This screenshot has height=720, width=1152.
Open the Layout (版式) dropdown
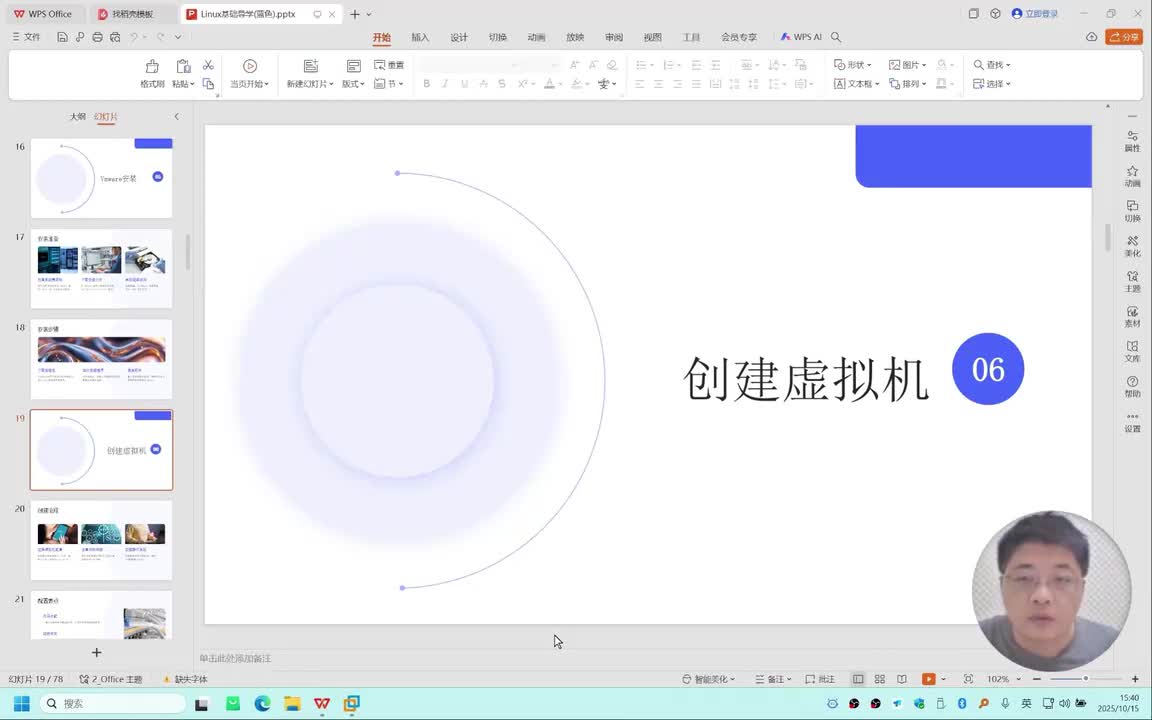click(353, 84)
